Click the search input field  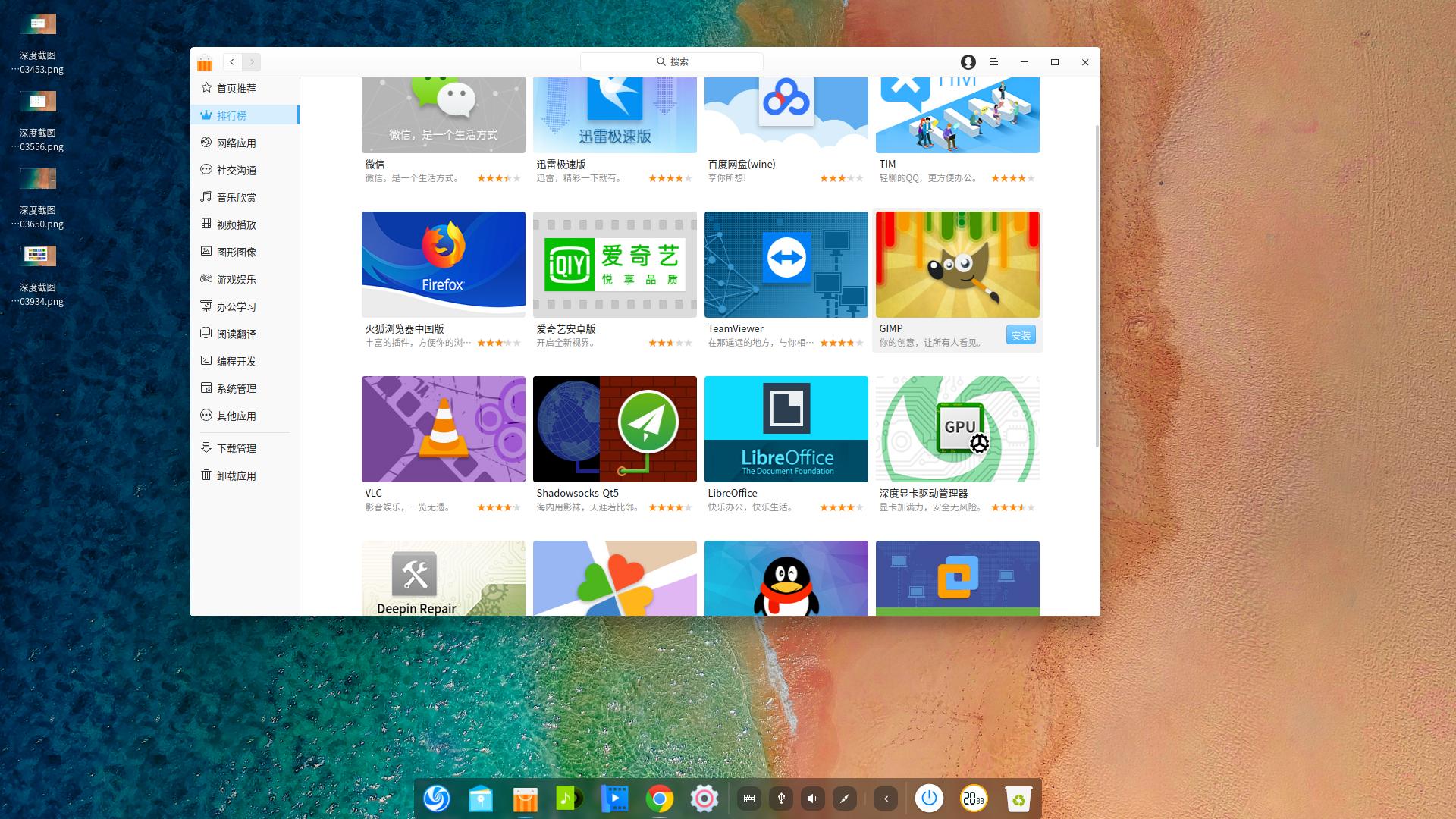tap(672, 61)
